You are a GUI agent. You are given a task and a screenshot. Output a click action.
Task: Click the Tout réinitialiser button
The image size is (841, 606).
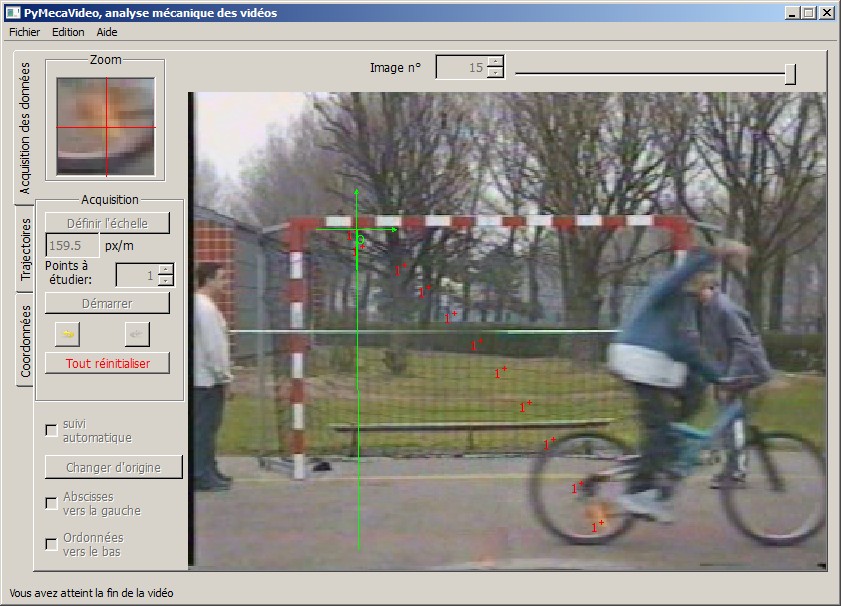pos(107,363)
